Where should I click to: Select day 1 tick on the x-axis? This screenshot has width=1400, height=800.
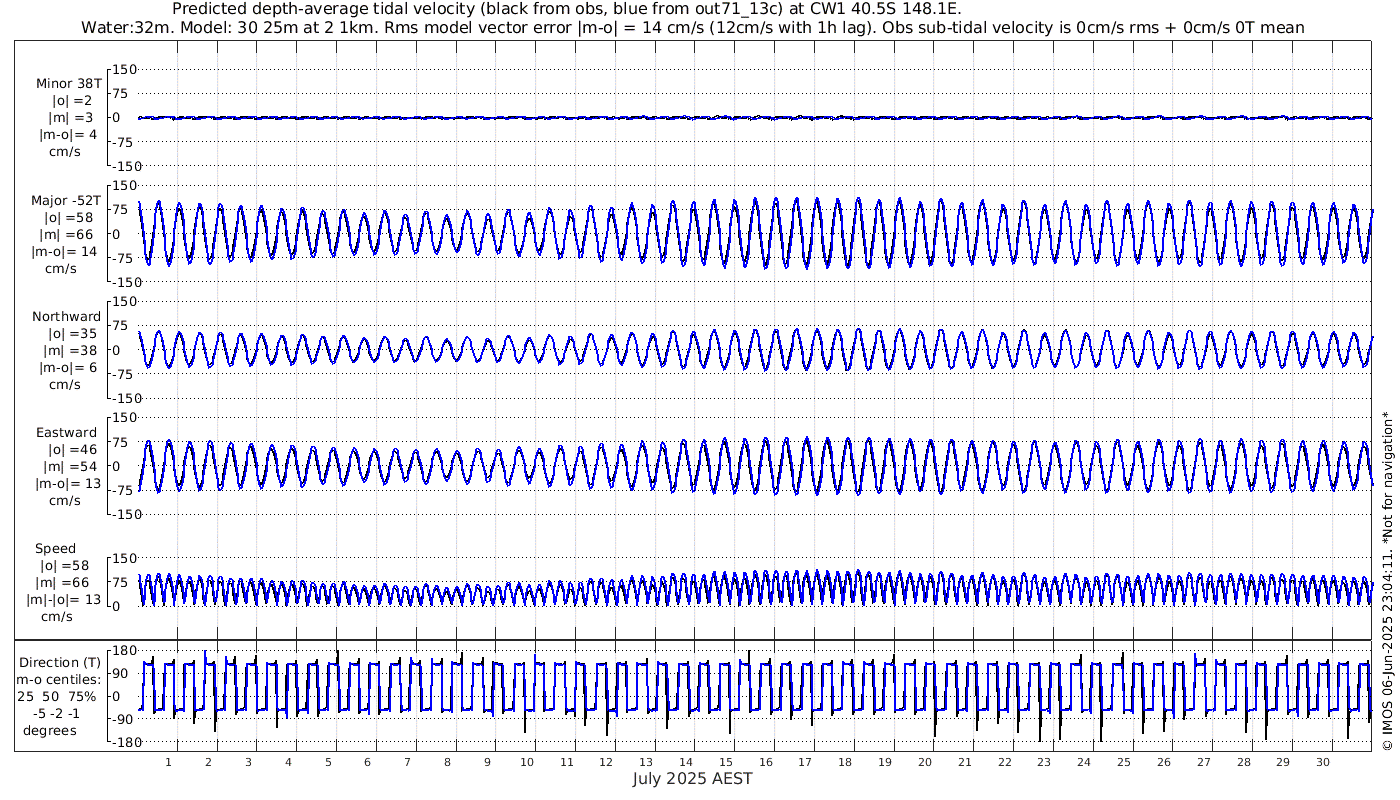coord(168,762)
